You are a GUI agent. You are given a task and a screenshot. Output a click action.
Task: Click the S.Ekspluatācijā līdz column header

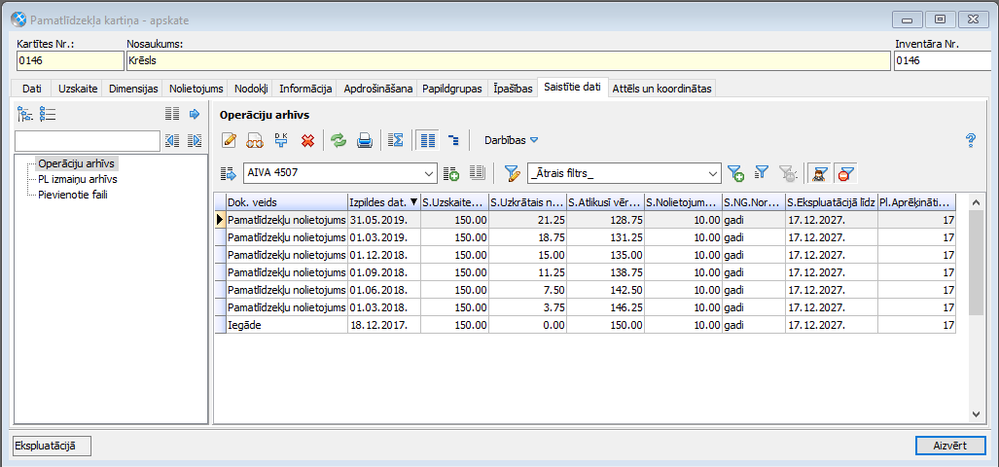click(x=831, y=202)
